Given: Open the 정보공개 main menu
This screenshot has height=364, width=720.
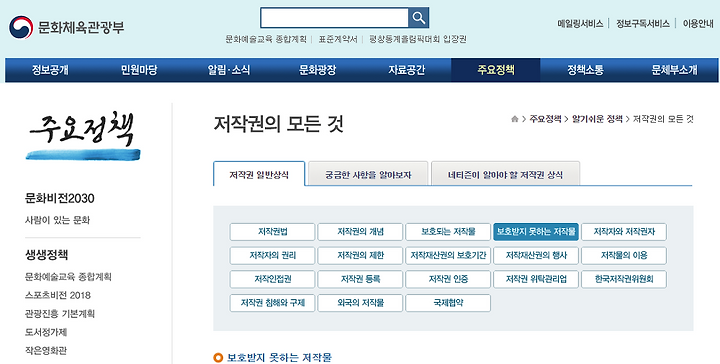Looking at the screenshot, I should point(50,70).
